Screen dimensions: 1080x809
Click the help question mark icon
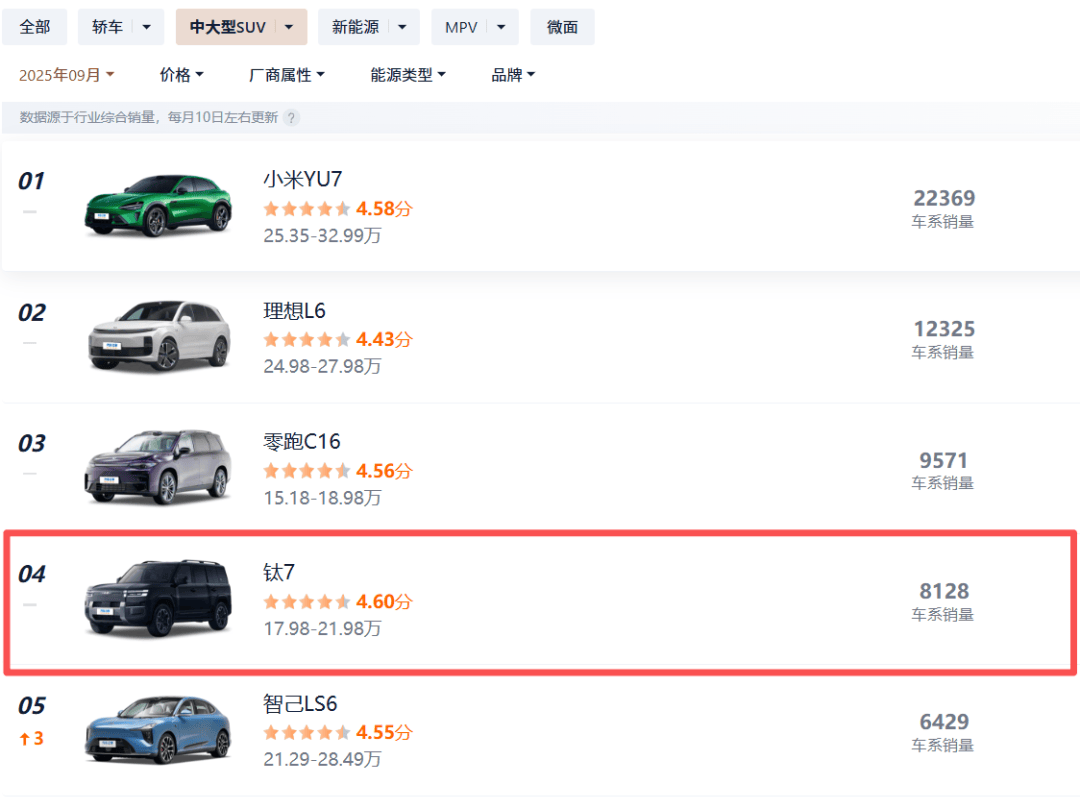[291, 118]
